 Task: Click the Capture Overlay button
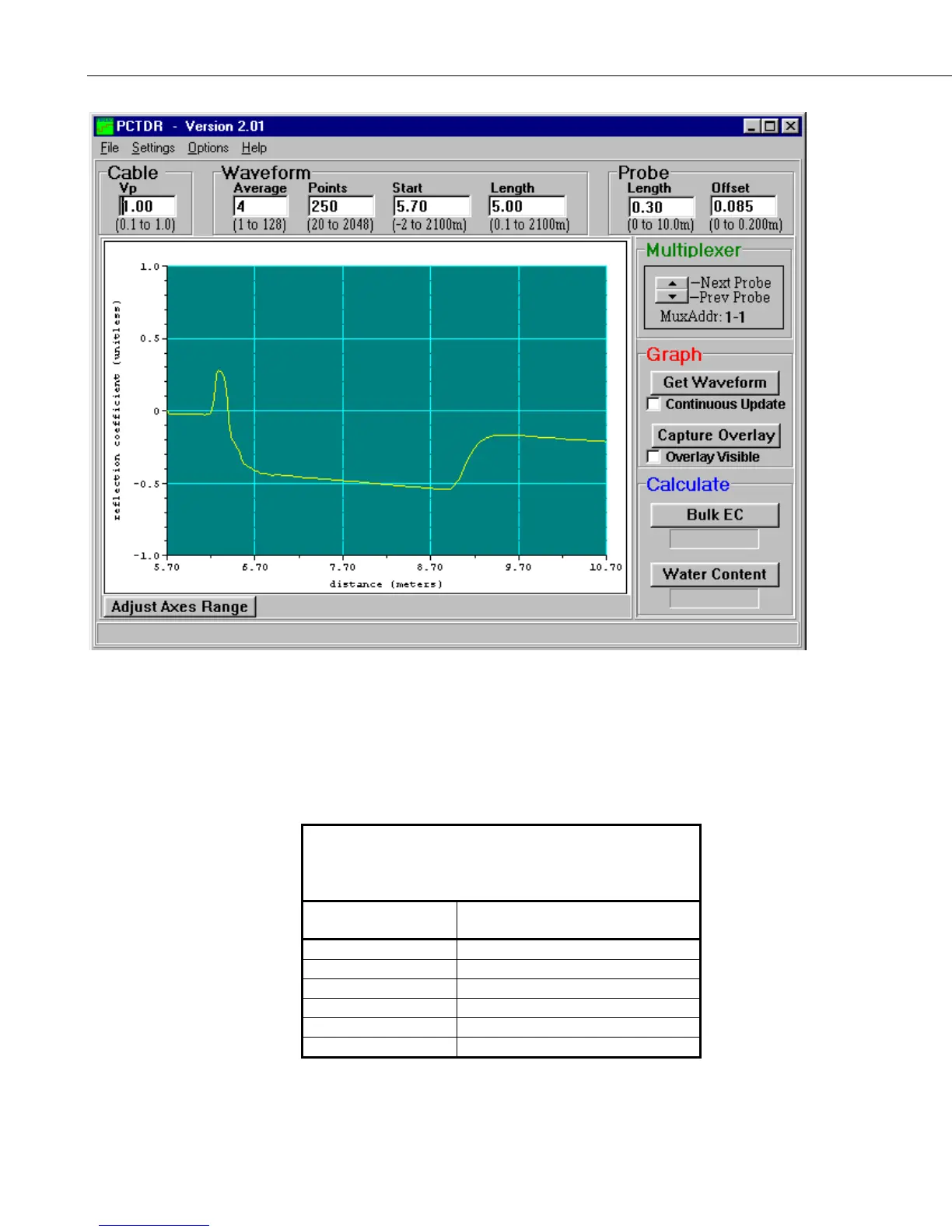(x=716, y=435)
